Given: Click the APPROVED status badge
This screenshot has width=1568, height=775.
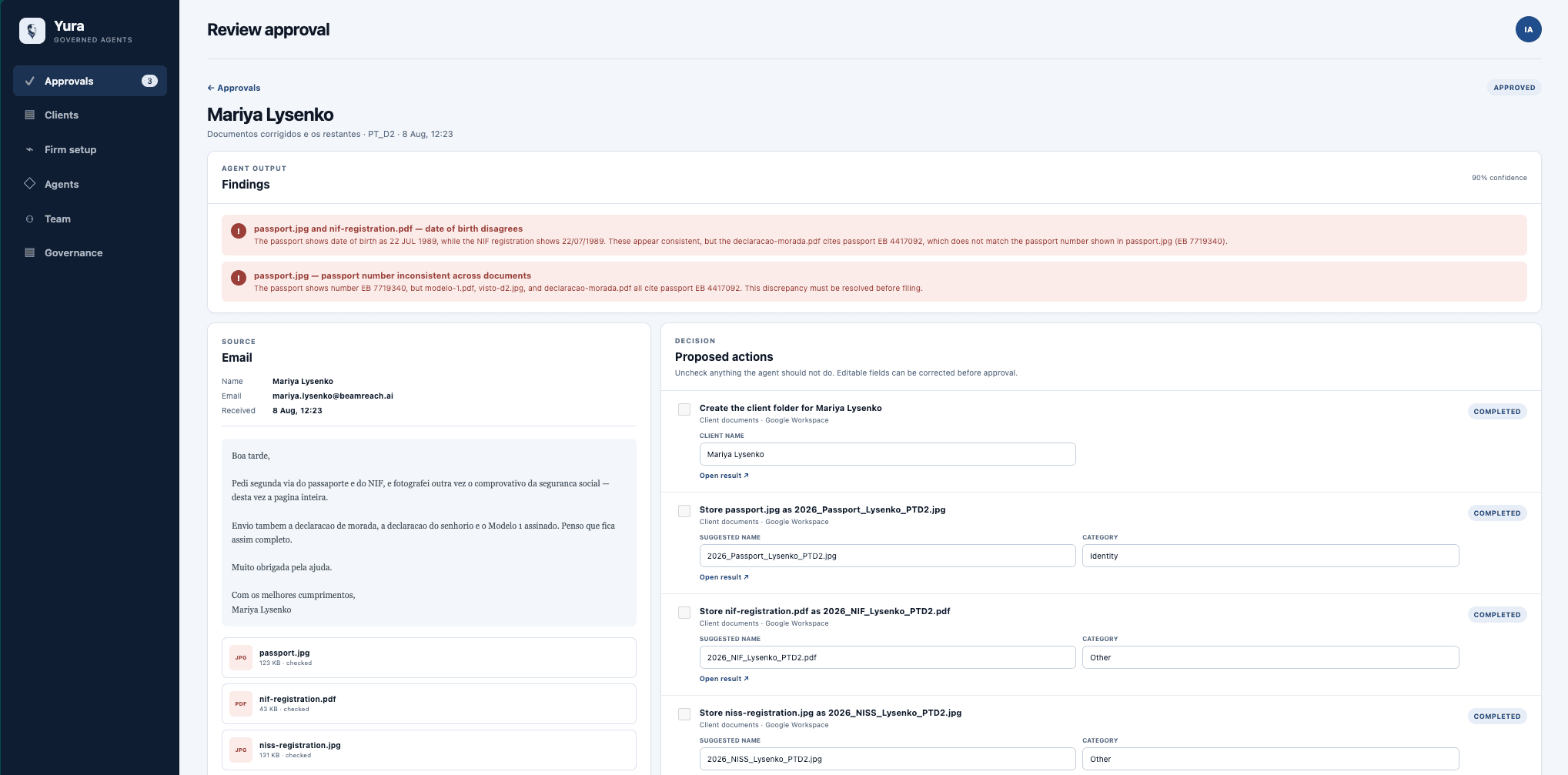Looking at the screenshot, I should [1514, 88].
